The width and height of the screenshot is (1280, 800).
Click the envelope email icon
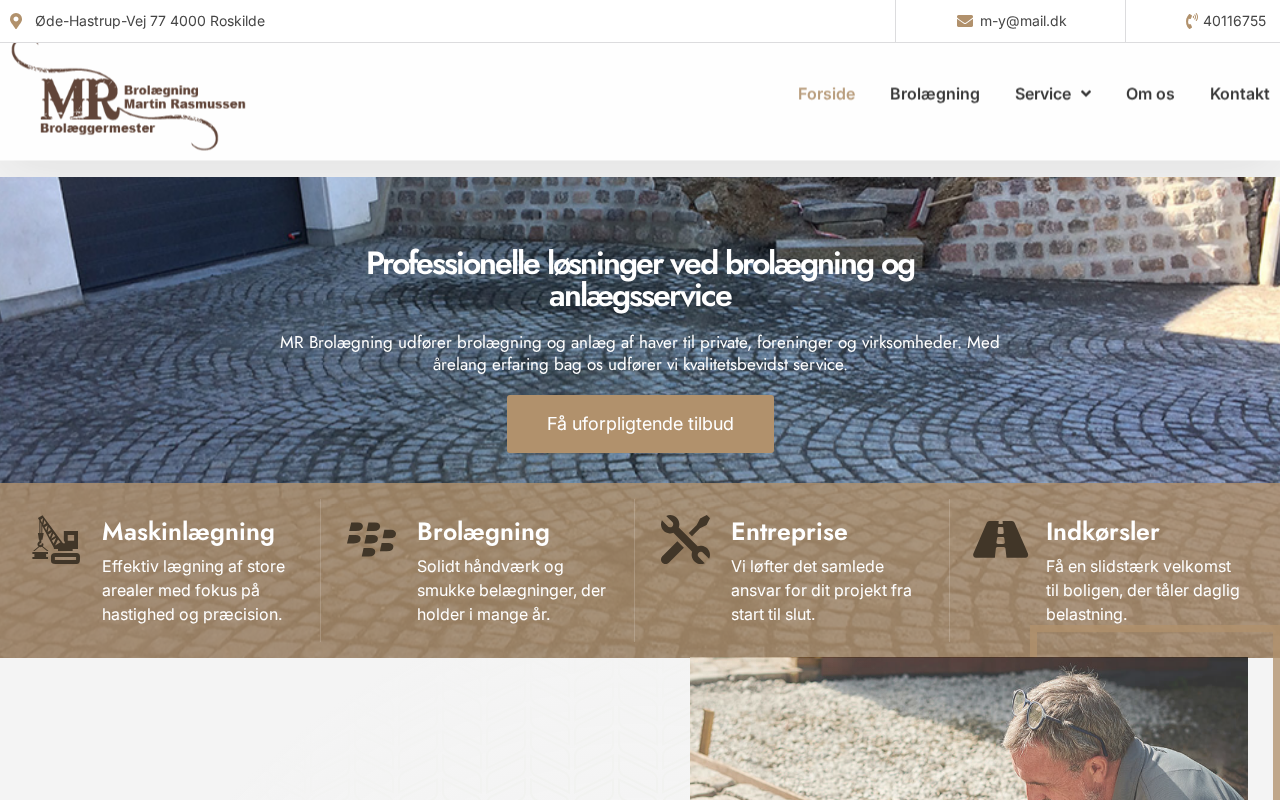coord(965,21)
